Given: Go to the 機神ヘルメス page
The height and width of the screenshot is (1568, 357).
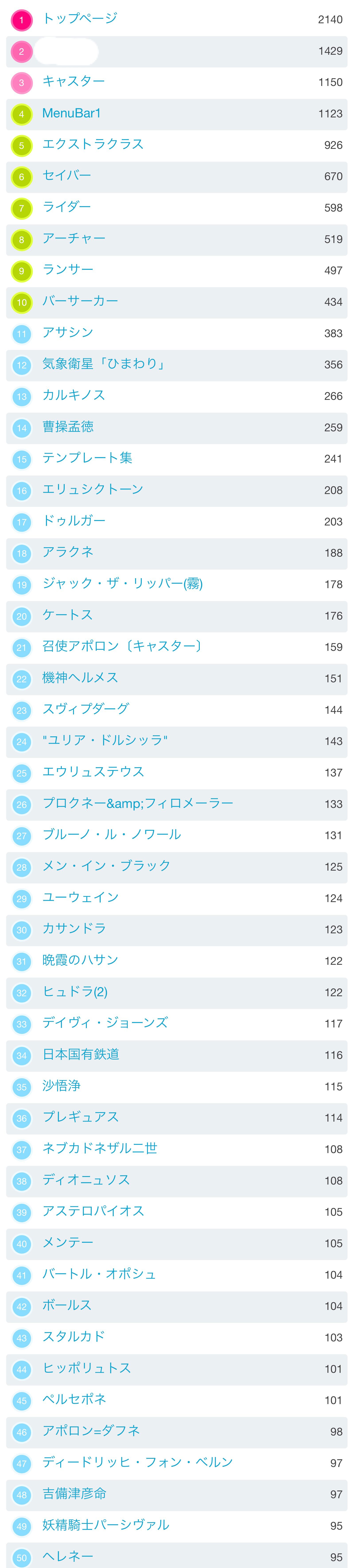Looking at the screenshot, I should pos(80,678).
